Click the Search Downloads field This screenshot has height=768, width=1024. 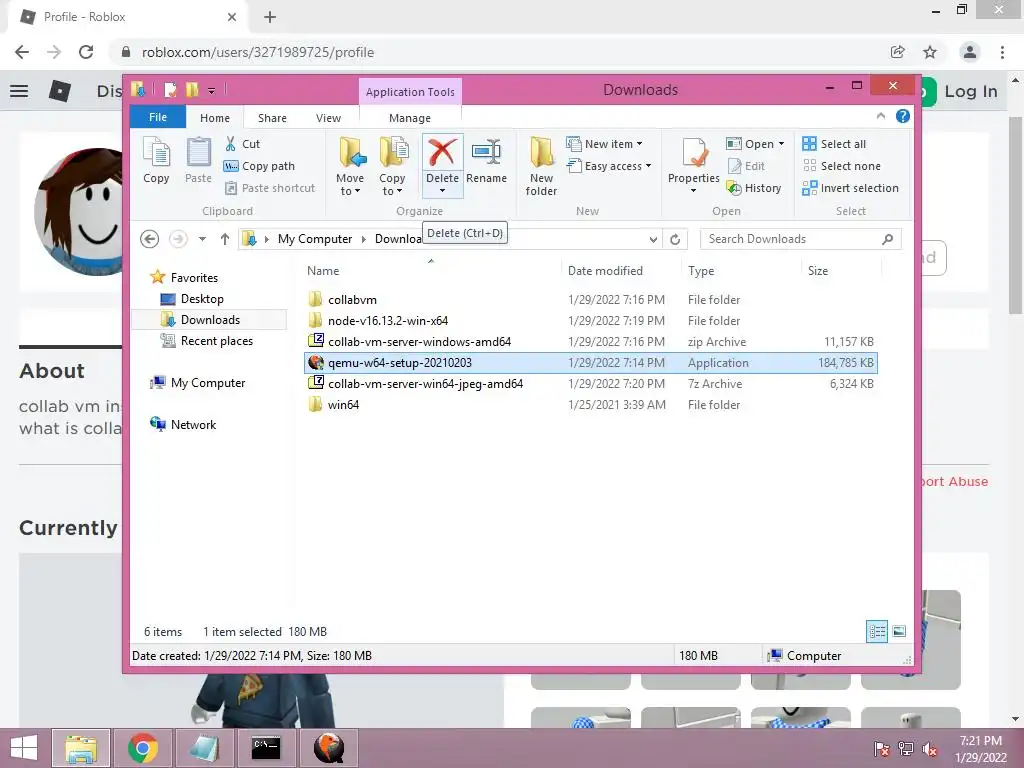(x=801, y=239)
